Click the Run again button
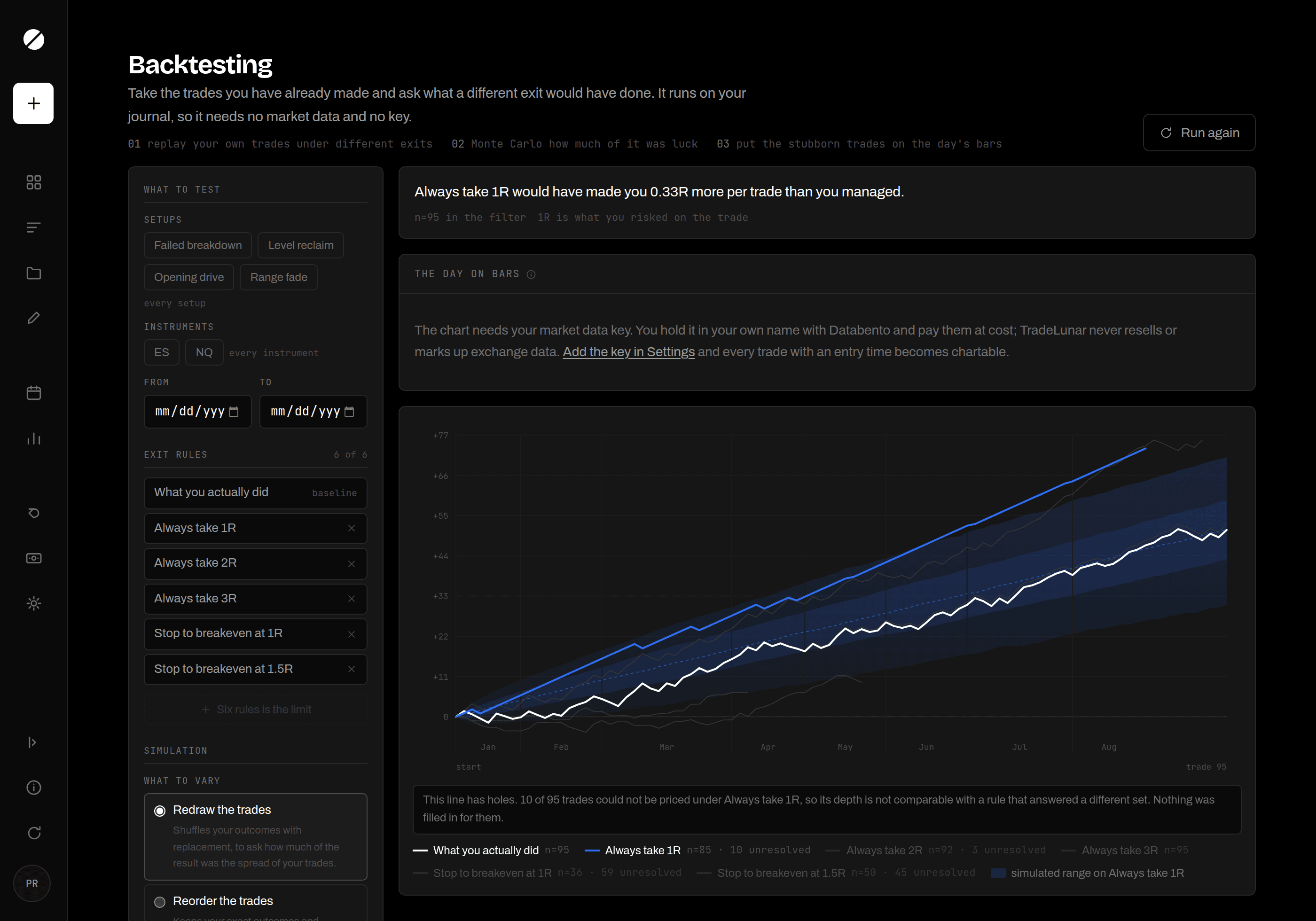1316x921 pixels. (x=1199, y=133)
